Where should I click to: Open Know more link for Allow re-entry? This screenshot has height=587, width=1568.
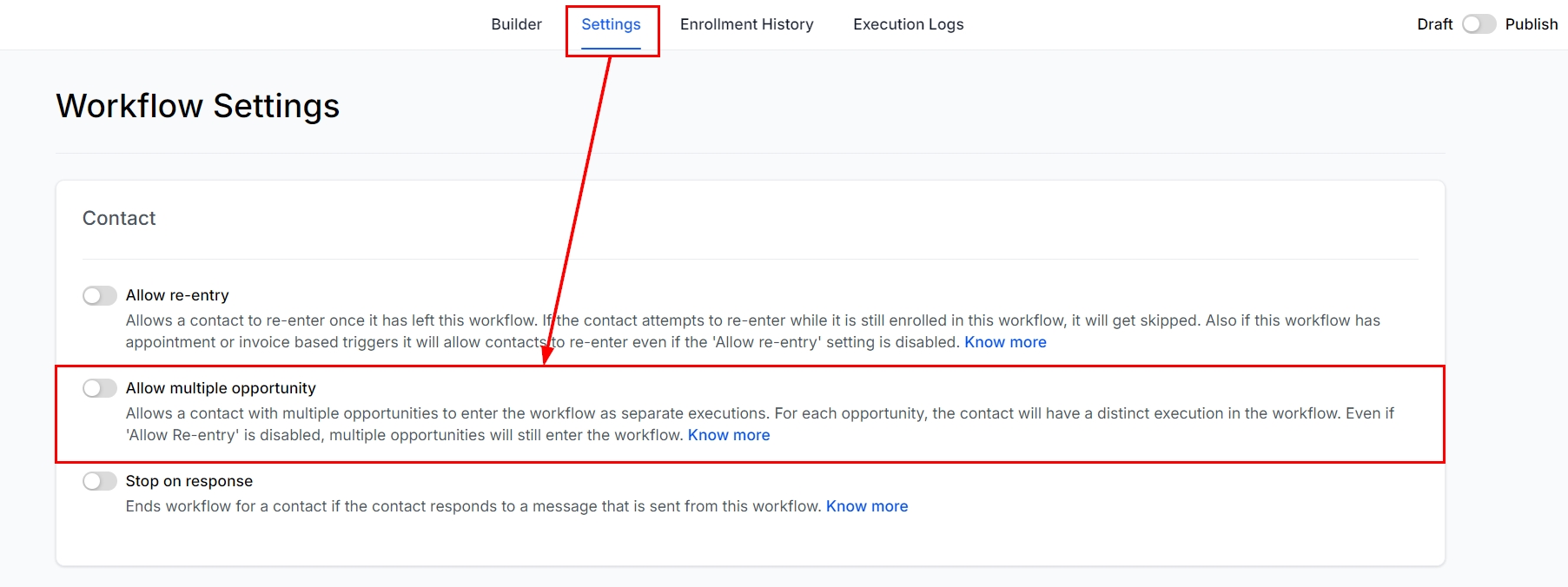coord(1005,342)
